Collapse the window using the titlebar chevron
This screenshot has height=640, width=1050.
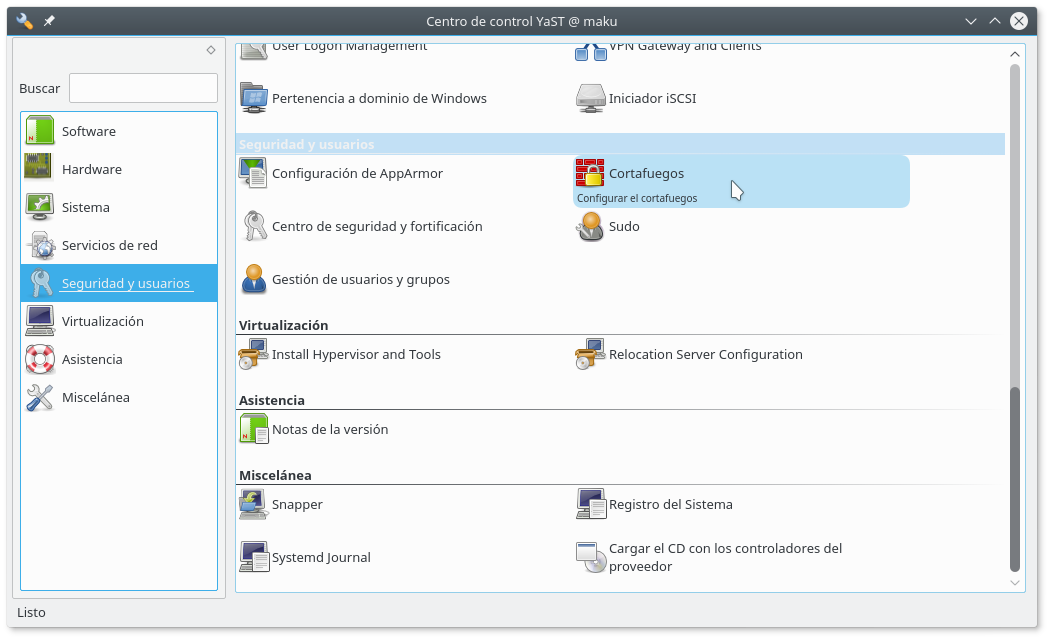(970, 20)
